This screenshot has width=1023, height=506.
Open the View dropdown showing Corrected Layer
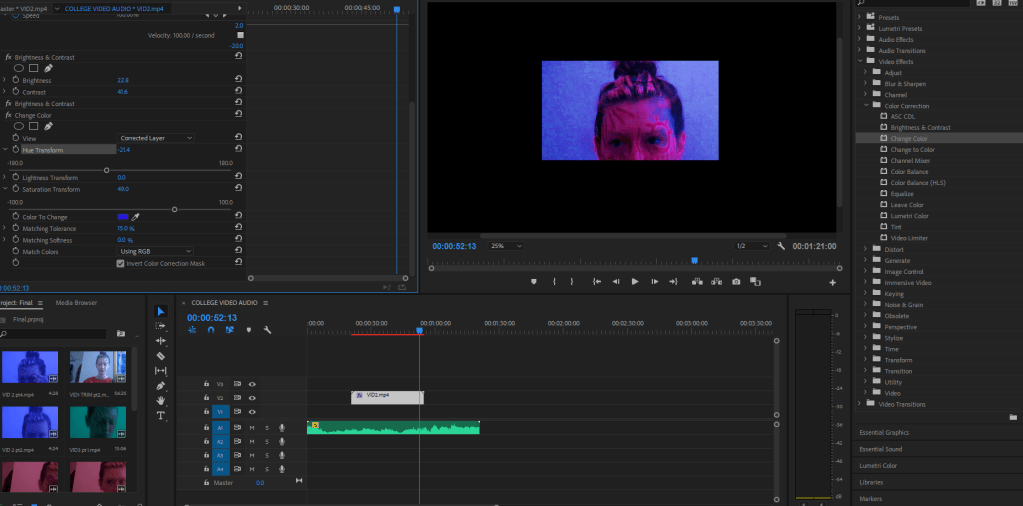pos(156,138)
